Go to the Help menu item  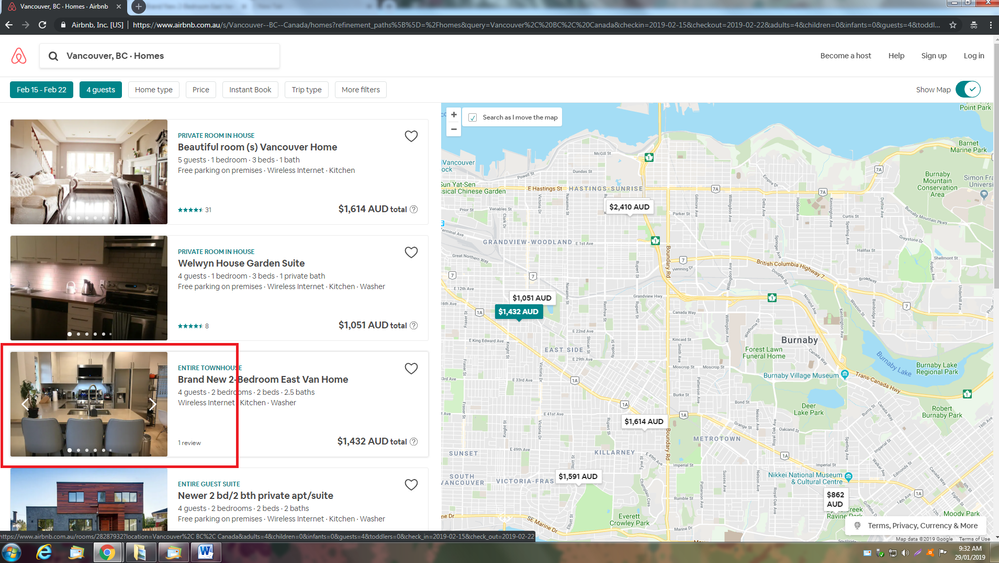coord(896,56)
